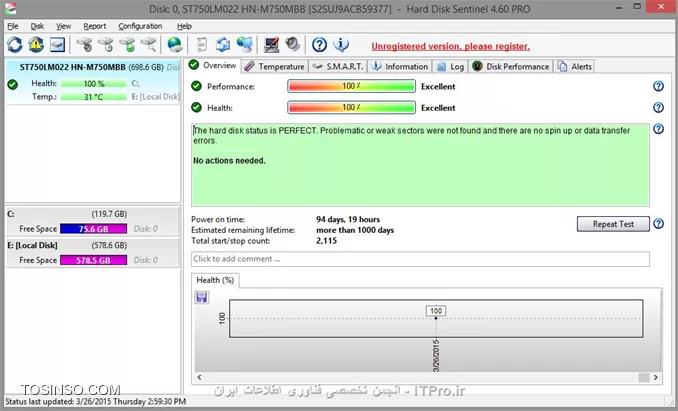Image resolution: width=678 pixels, height=411 pixels.
Task: Switch to the Temperature tab
Action: [275, 67]
